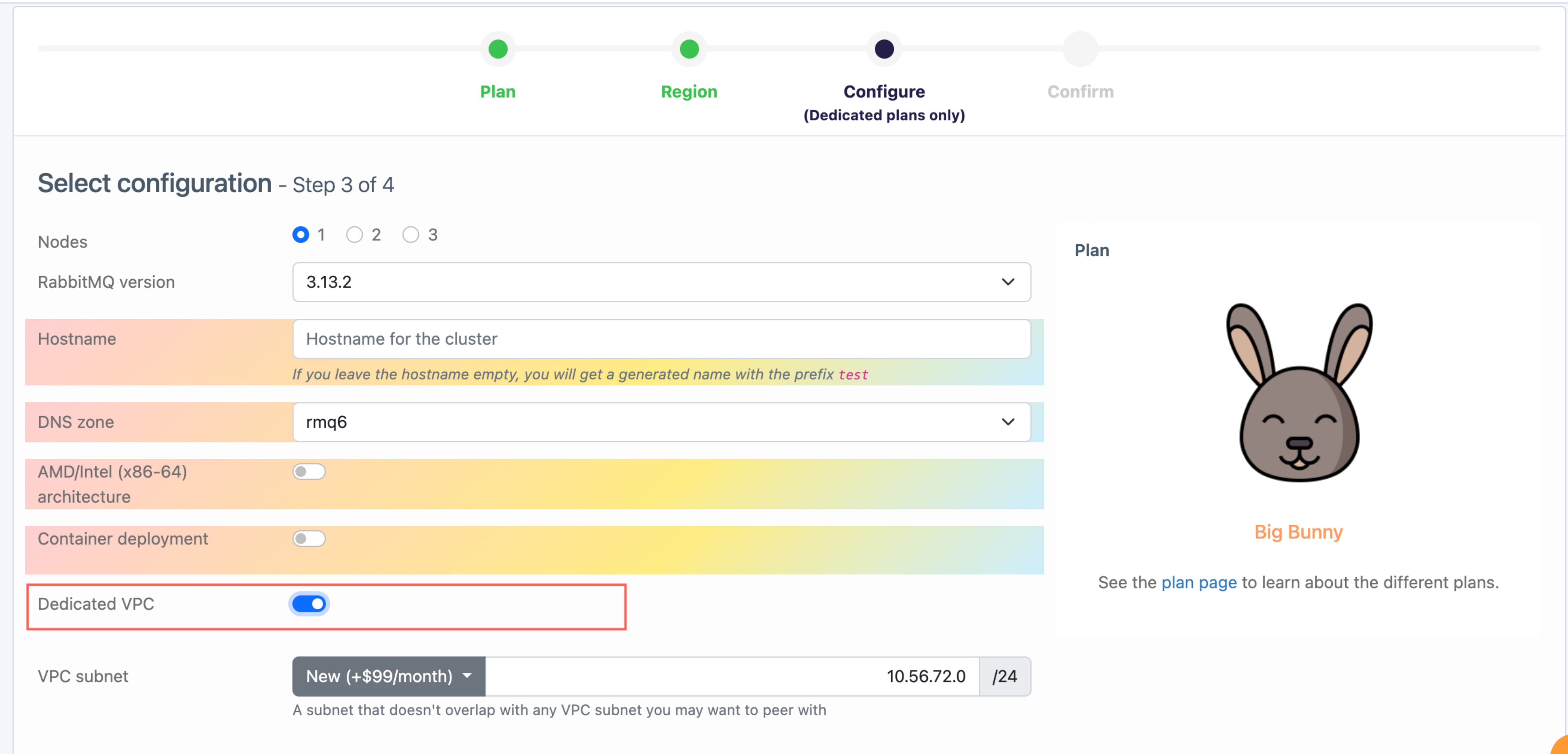The width and height of the screenshot is (1568, 754).
Task: Click the green Plan step circle
Action: point(498,49)
